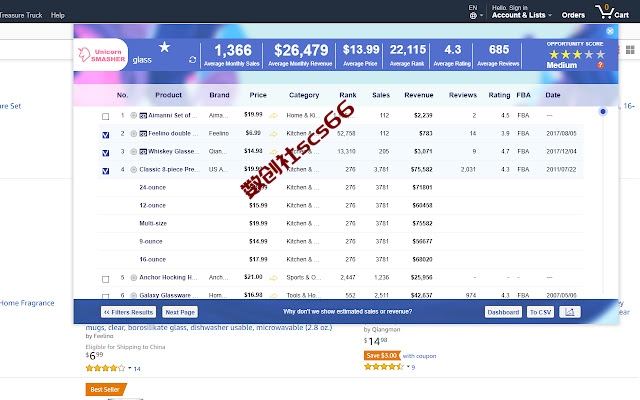Open rating dropdown arrow beside 9 reviews

pos(408,367)
